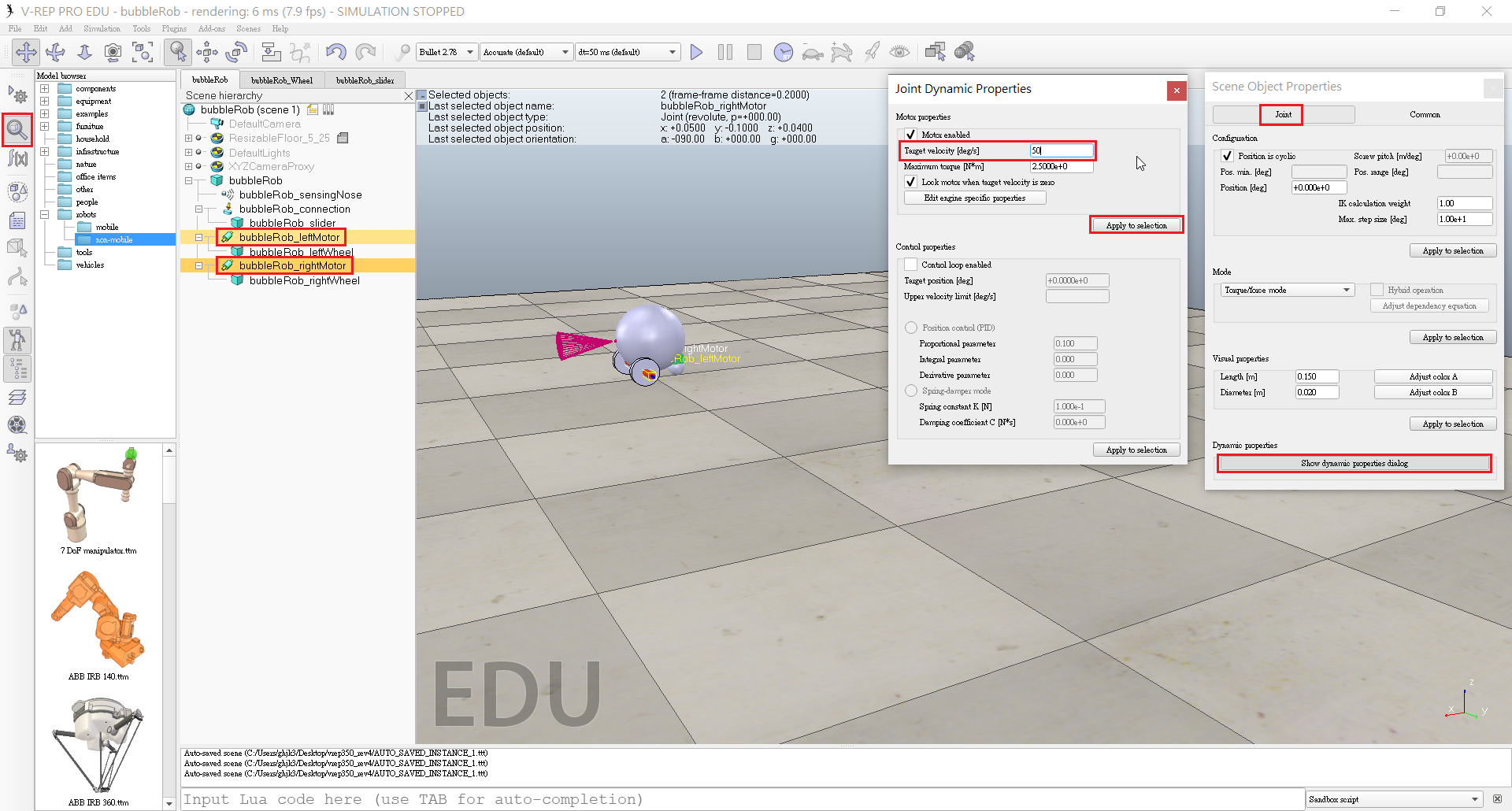Click the camera pan toolbar icon

pos(26,52)
